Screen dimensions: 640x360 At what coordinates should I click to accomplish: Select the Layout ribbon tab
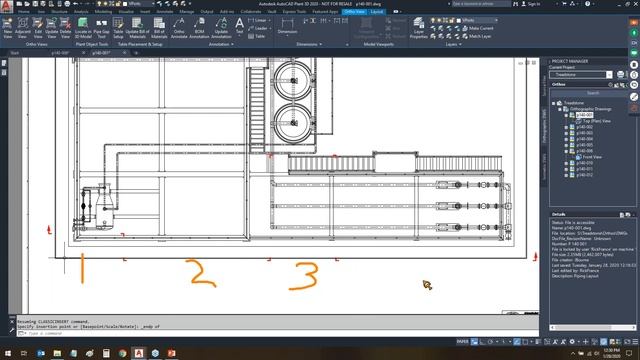tap(376, 12)
